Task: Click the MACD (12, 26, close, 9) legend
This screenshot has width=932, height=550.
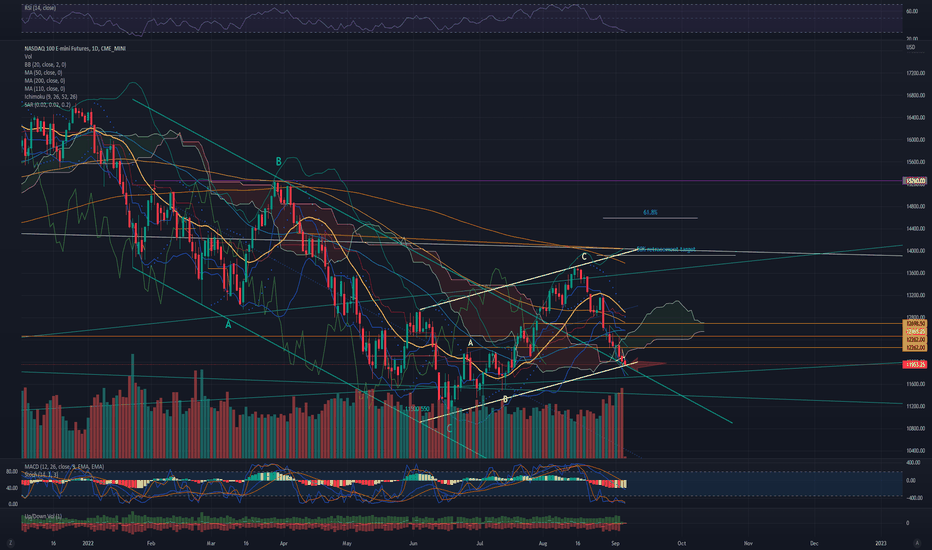Action: [64, 467]
